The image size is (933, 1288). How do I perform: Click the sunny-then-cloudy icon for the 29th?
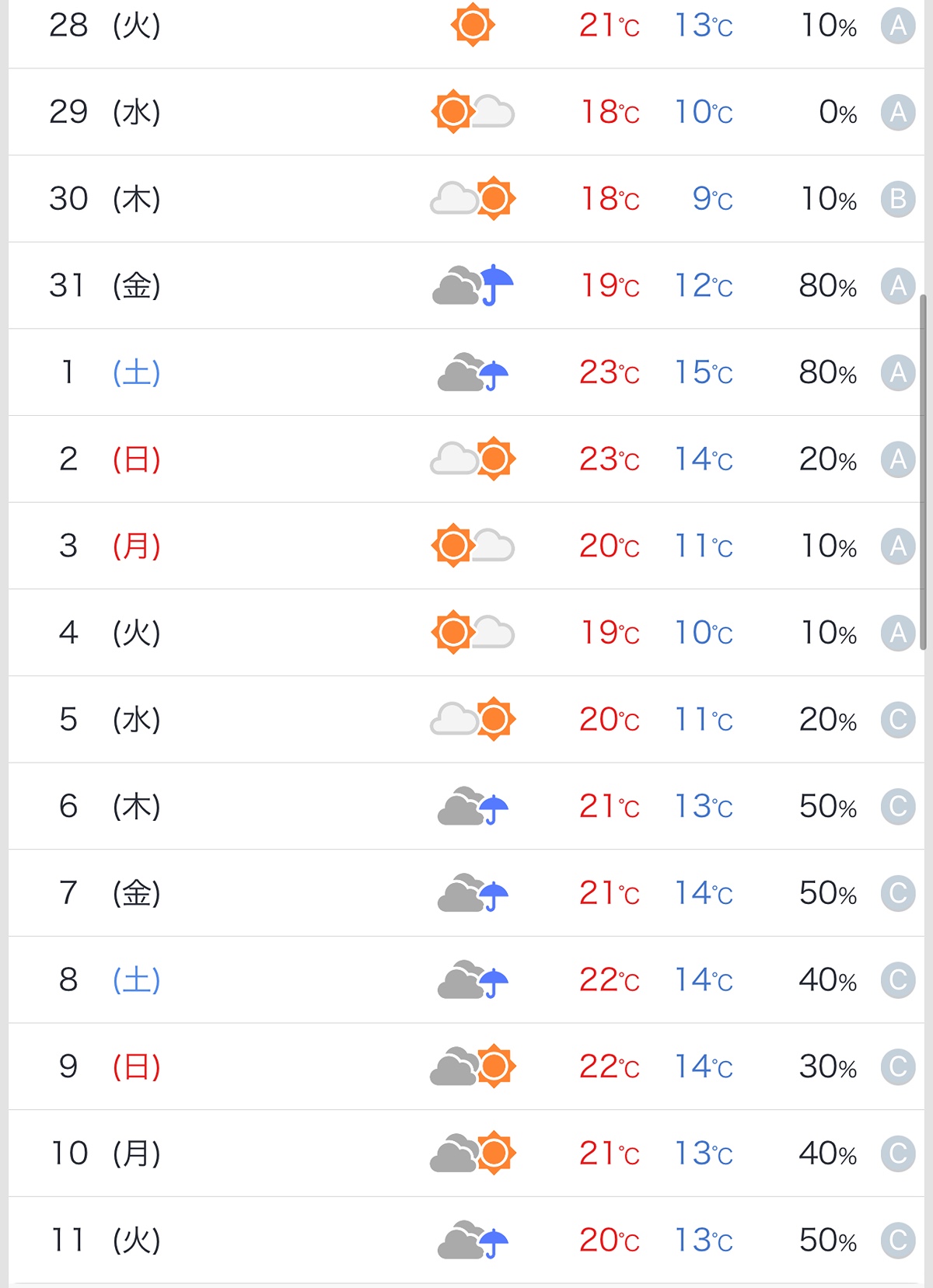click(x=473, y=111)
